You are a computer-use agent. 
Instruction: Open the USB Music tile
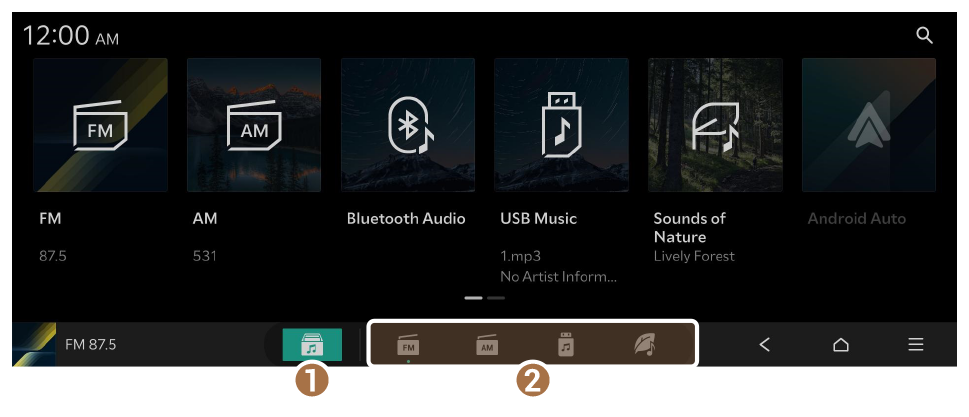pos(561,125)
